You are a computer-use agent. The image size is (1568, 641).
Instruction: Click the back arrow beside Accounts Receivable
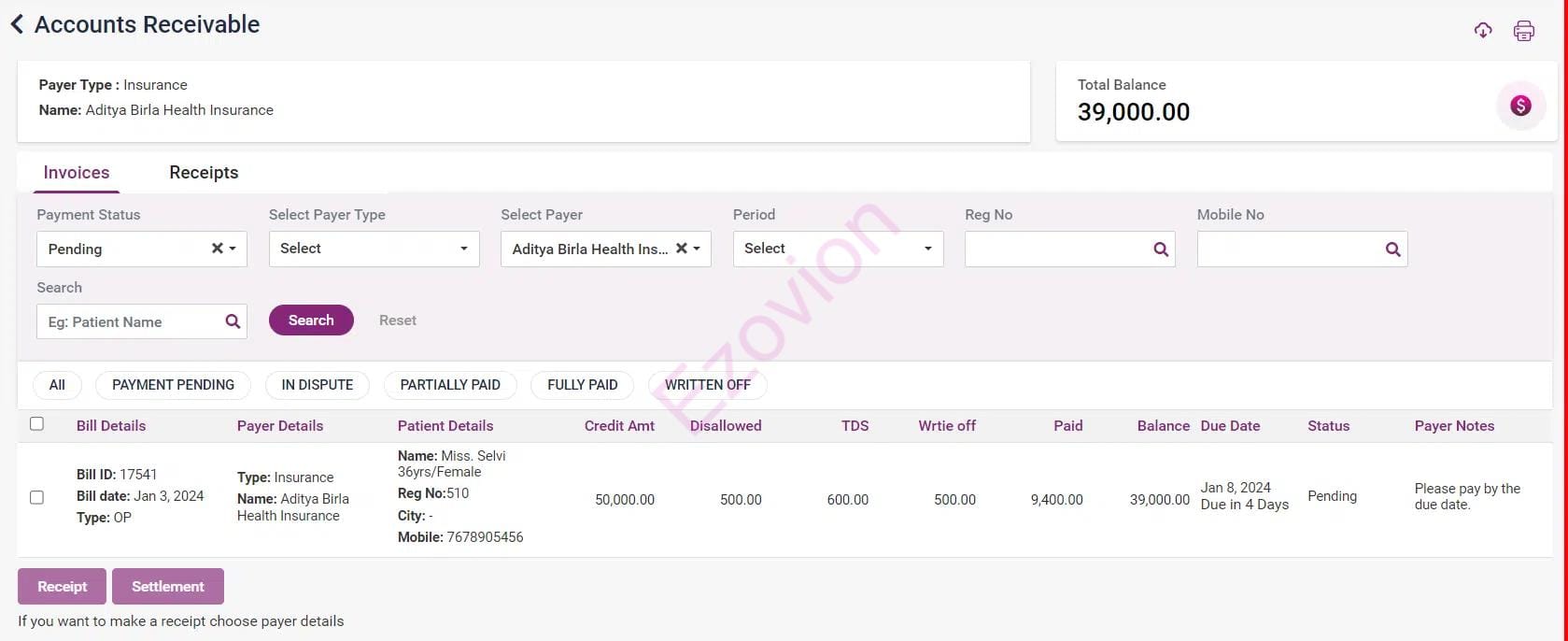tap(17, 25)
